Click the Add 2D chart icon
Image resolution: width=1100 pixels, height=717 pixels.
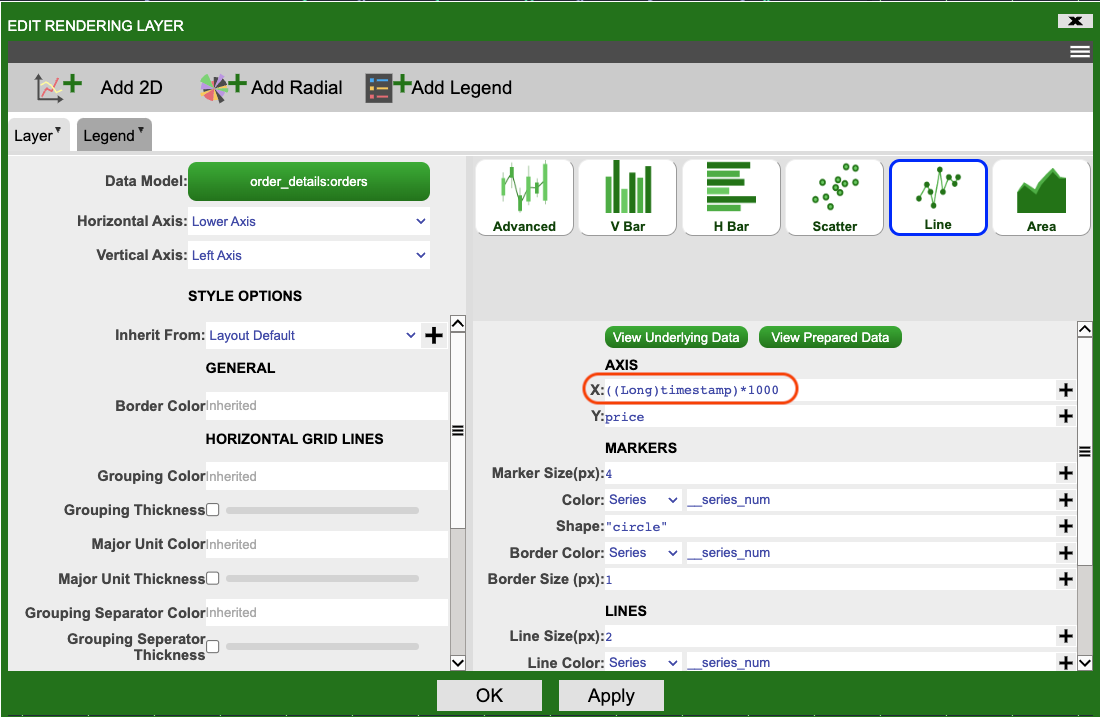[60, 88]
